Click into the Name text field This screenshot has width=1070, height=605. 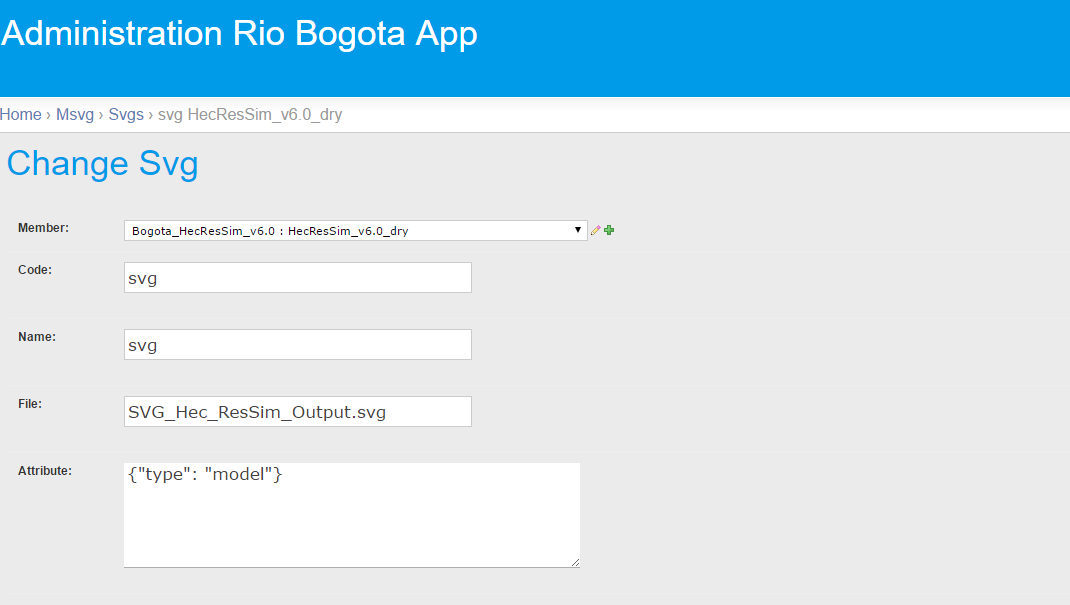click(x=298, y=344)
